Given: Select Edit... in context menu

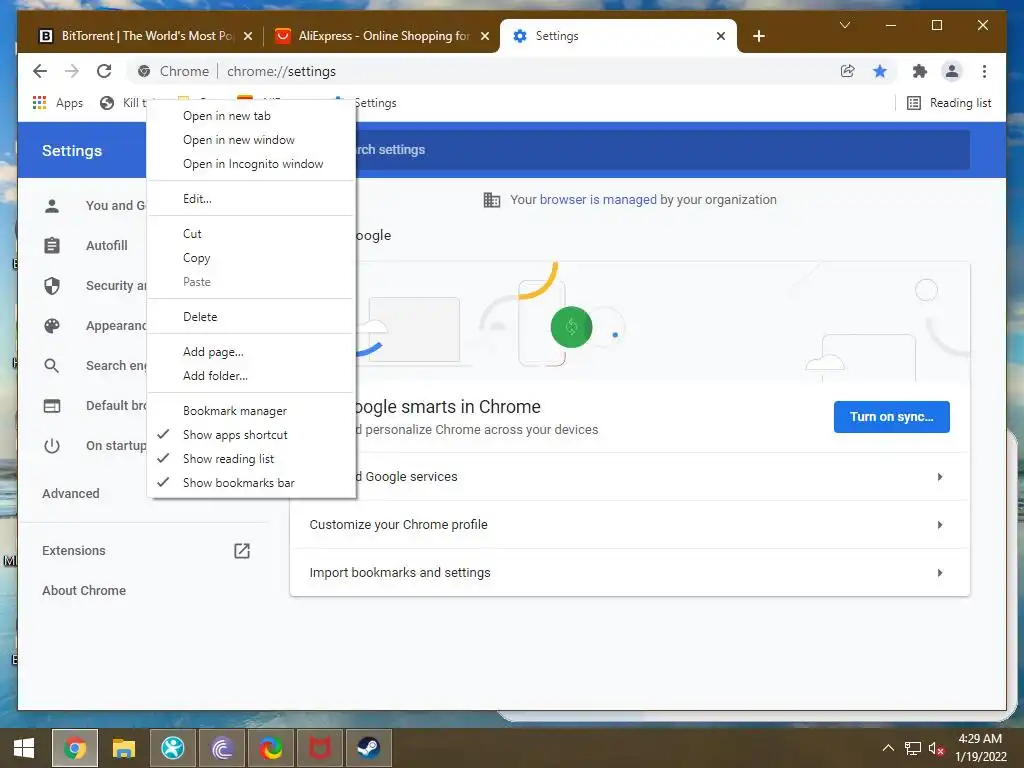Looking at the screenshot, I should (x=251, y=199).
